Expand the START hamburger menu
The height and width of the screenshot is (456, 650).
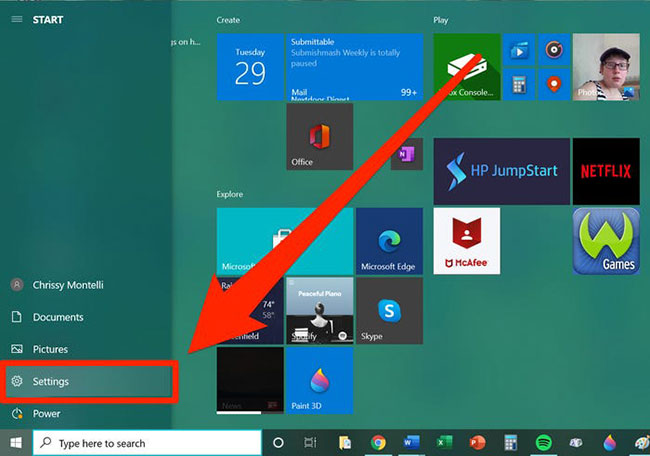coord(17,19)
